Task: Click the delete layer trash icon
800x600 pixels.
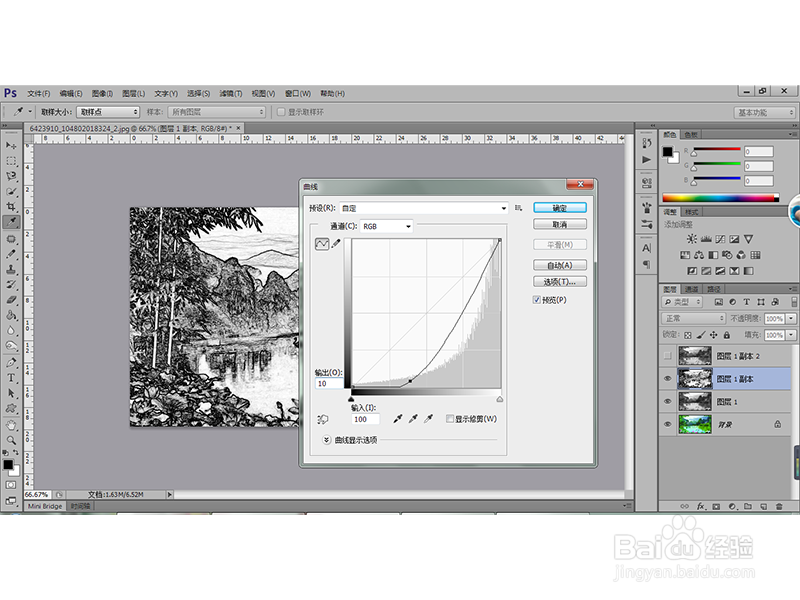Action: click(x=779, y=506)
